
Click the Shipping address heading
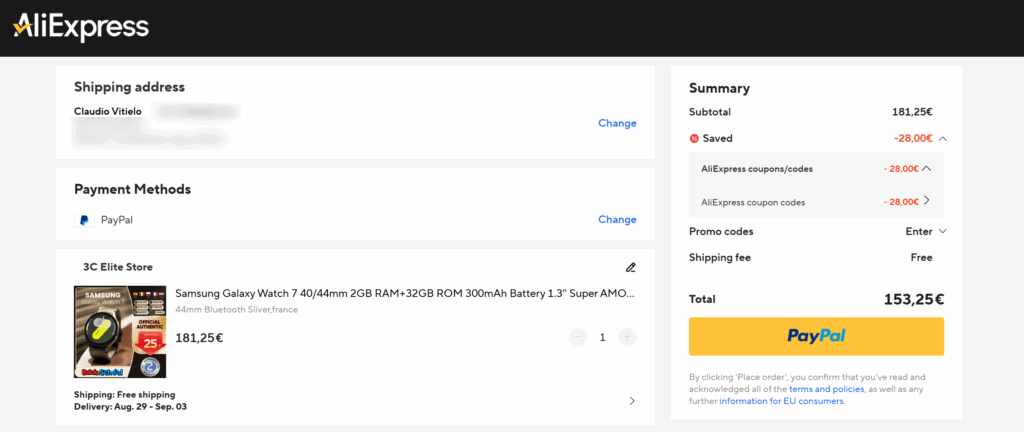(129, 87)
